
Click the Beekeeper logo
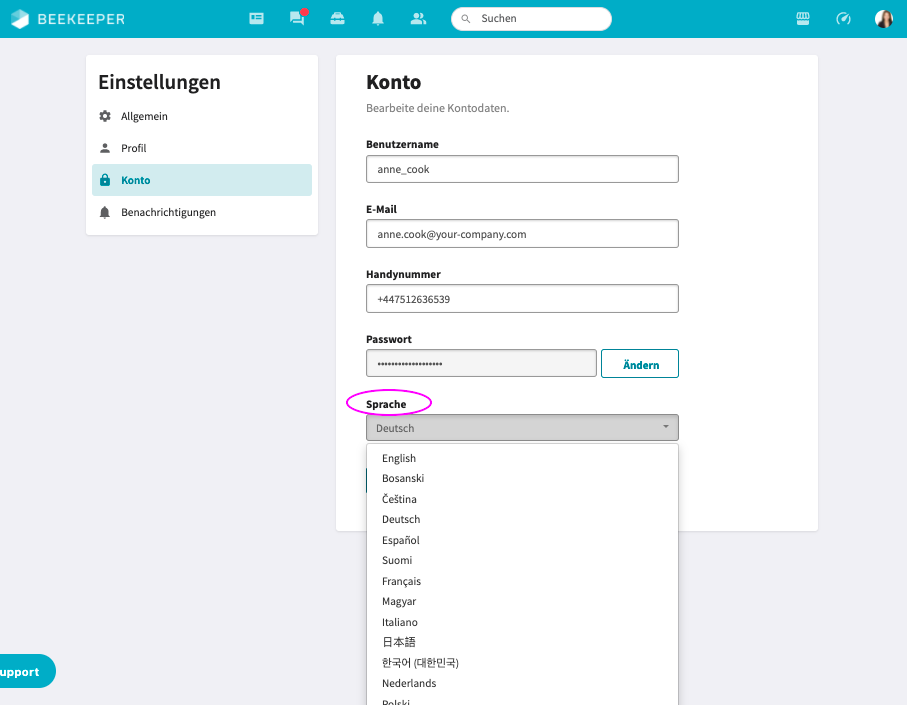point(68,19)
